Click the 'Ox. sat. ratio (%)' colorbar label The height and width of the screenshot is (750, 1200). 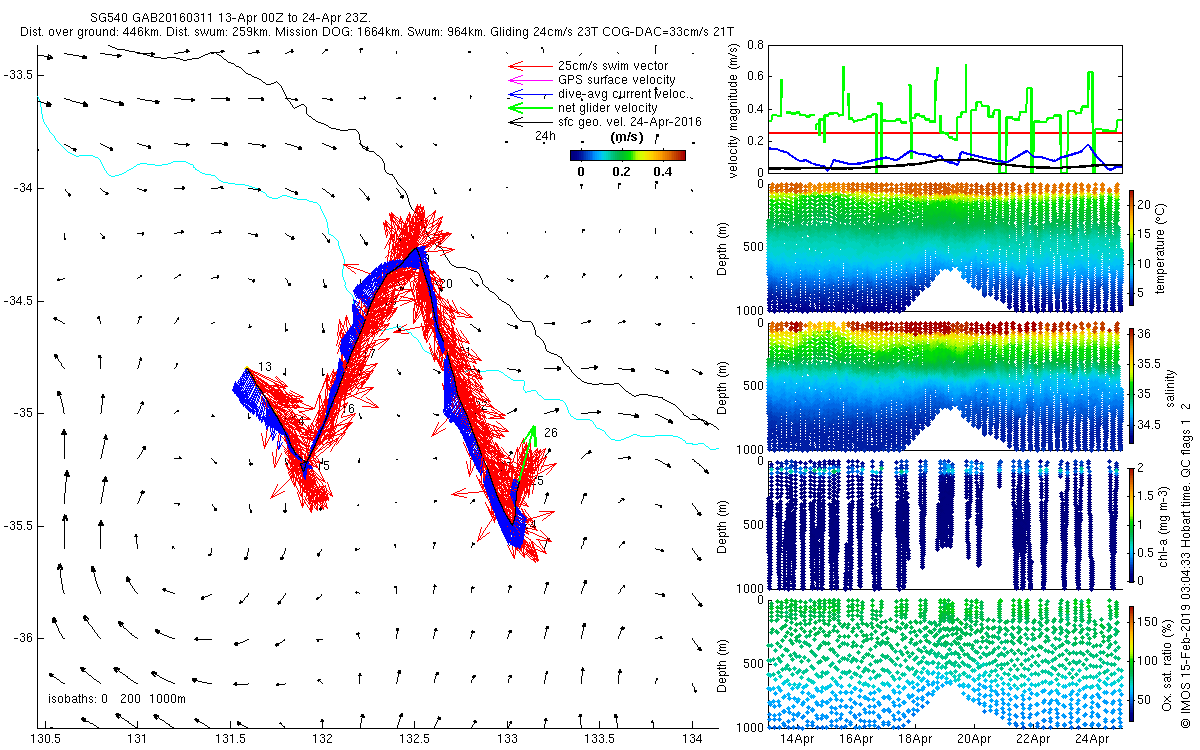click(1168, 663)
